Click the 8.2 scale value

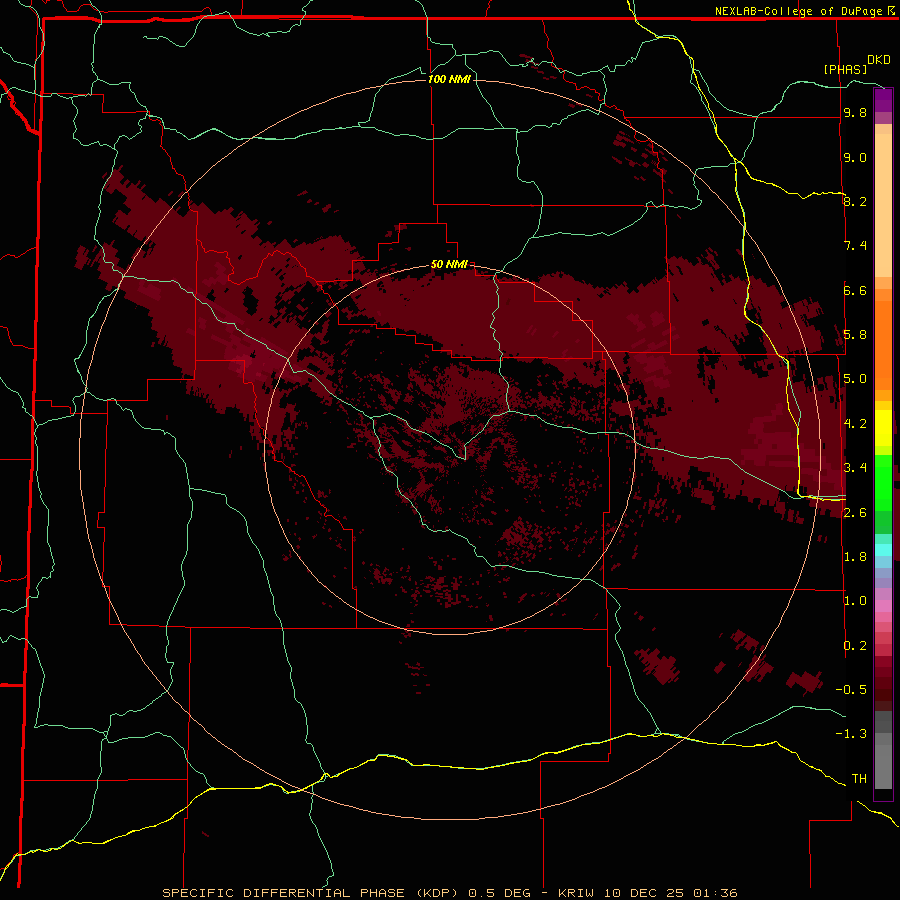pyautogui.click(x=855, y=201)
